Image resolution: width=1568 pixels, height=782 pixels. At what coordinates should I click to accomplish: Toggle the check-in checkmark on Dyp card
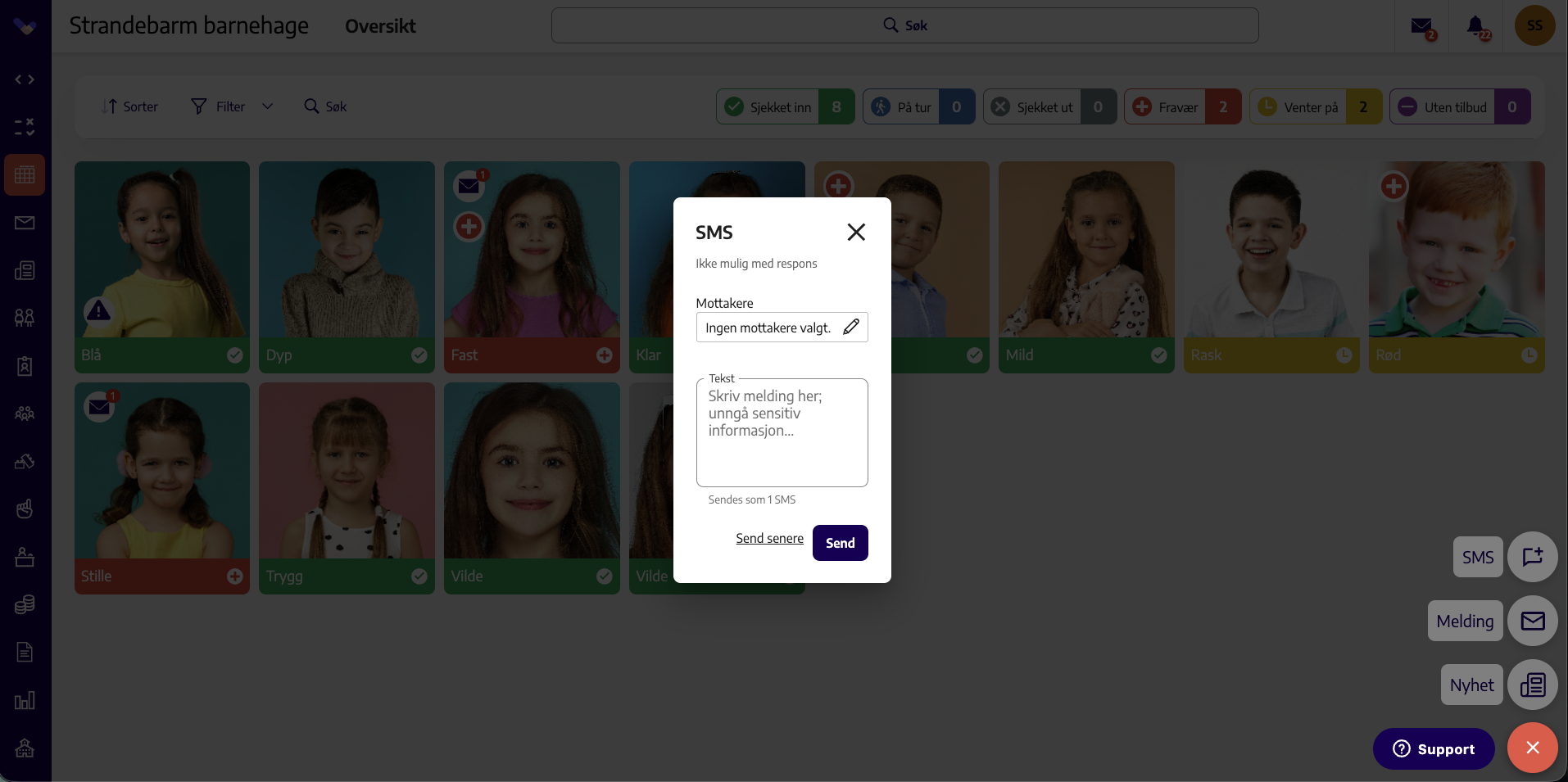[419, 355]
